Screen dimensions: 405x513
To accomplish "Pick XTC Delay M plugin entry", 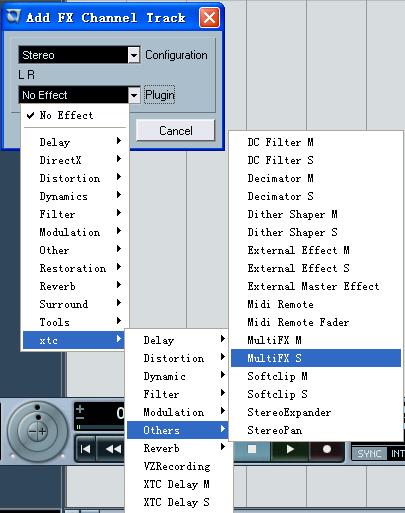I will point(177,484).
